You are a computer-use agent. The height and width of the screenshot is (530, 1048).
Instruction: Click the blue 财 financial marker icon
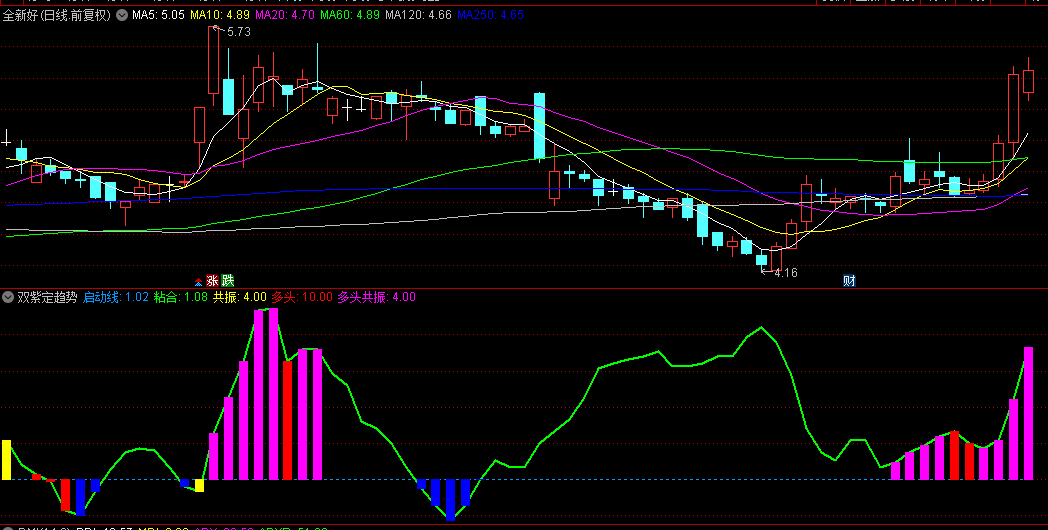pyautogui.click(x=849, y=281)
